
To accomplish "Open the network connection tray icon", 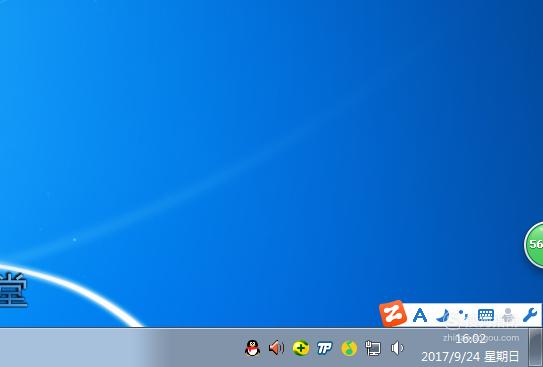I will click(x=373, y=348).
